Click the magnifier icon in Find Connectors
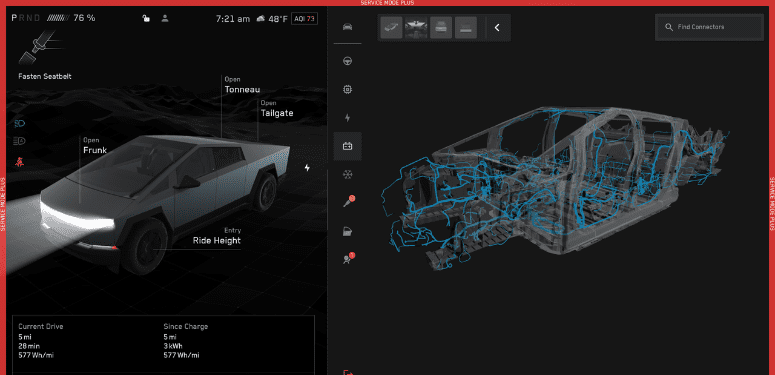This screenshot has height=375, width=775. pos(669,27)
